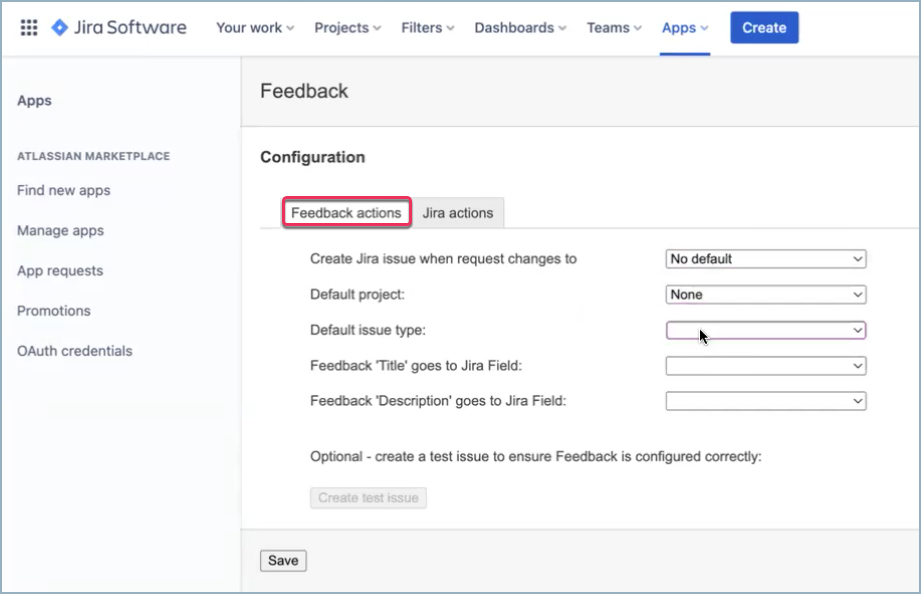
Task: Click the Configuration heading
Action: (x=312, y=157)
